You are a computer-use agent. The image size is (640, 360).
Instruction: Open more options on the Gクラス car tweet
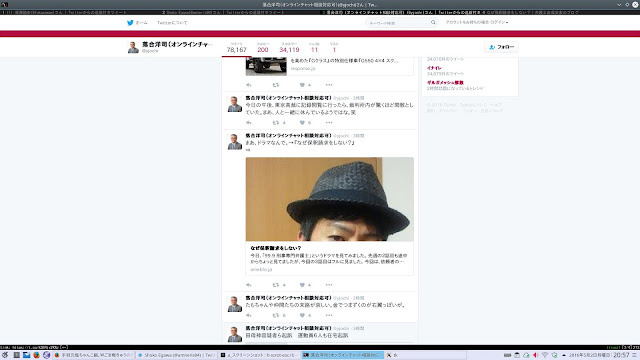[329, 85]
